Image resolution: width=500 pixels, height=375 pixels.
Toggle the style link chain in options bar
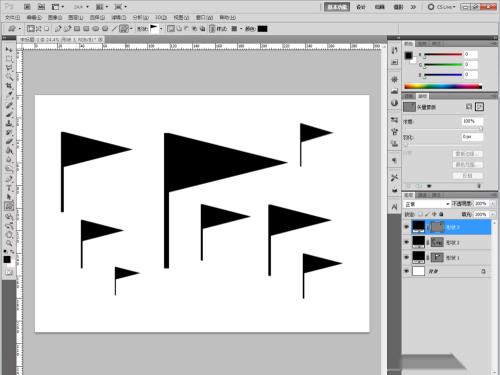tap(212, 29)
